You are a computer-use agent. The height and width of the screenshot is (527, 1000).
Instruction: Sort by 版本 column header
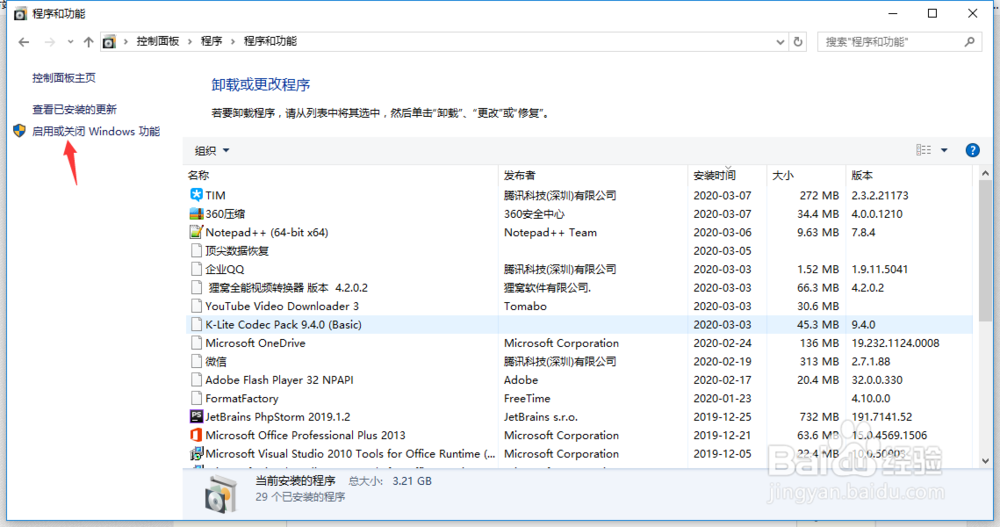tap(909, 175)
